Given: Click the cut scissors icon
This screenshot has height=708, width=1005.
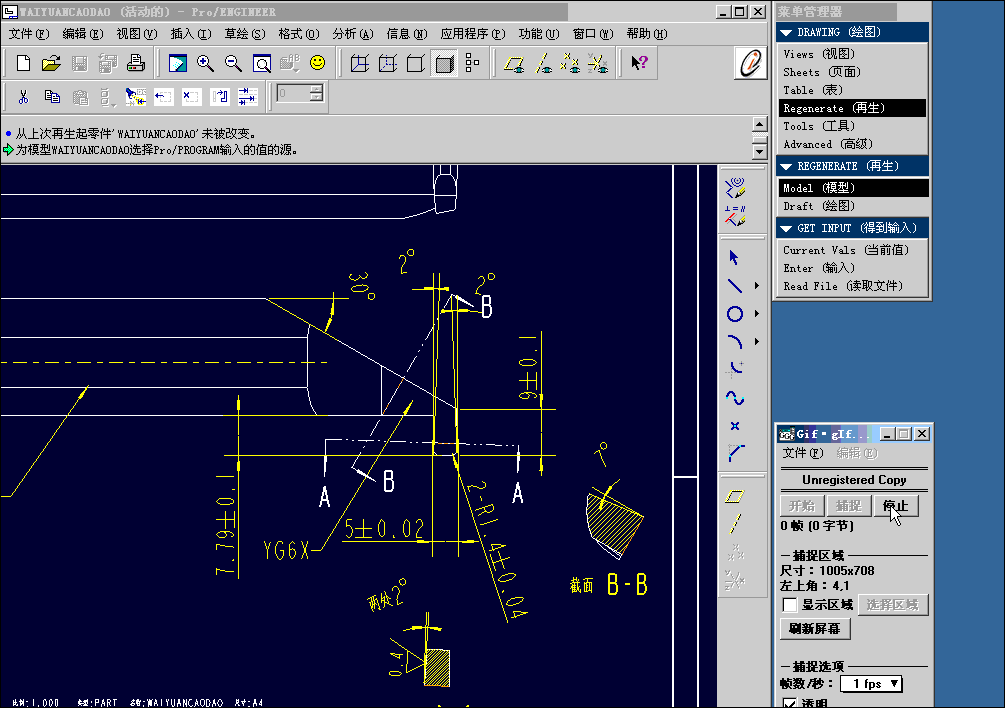Looking at the screenshot, I should click(24, 97).
